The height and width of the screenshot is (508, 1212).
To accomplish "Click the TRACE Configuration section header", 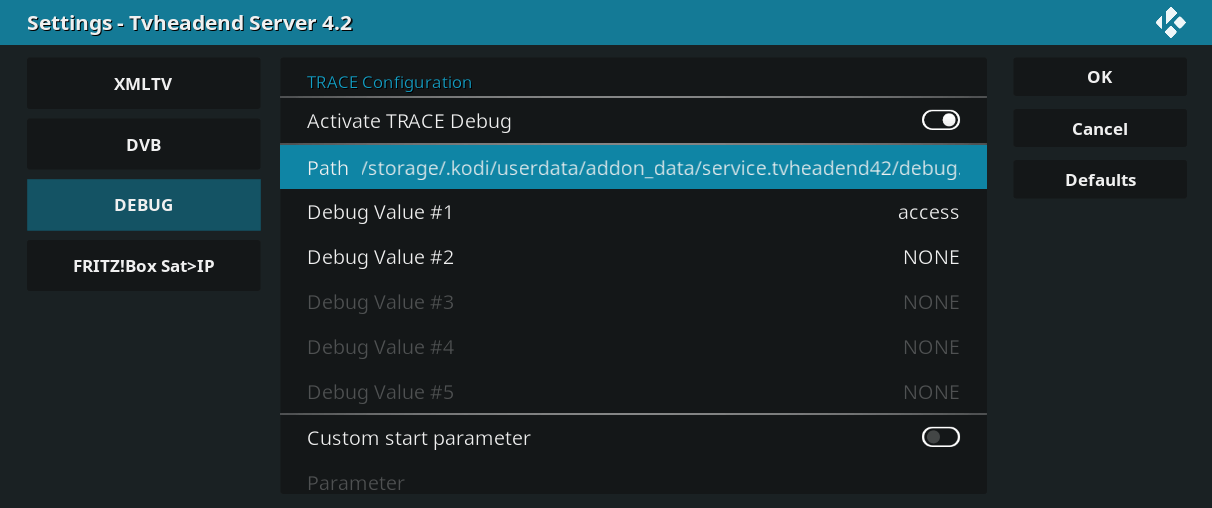I will pos(389,82).
